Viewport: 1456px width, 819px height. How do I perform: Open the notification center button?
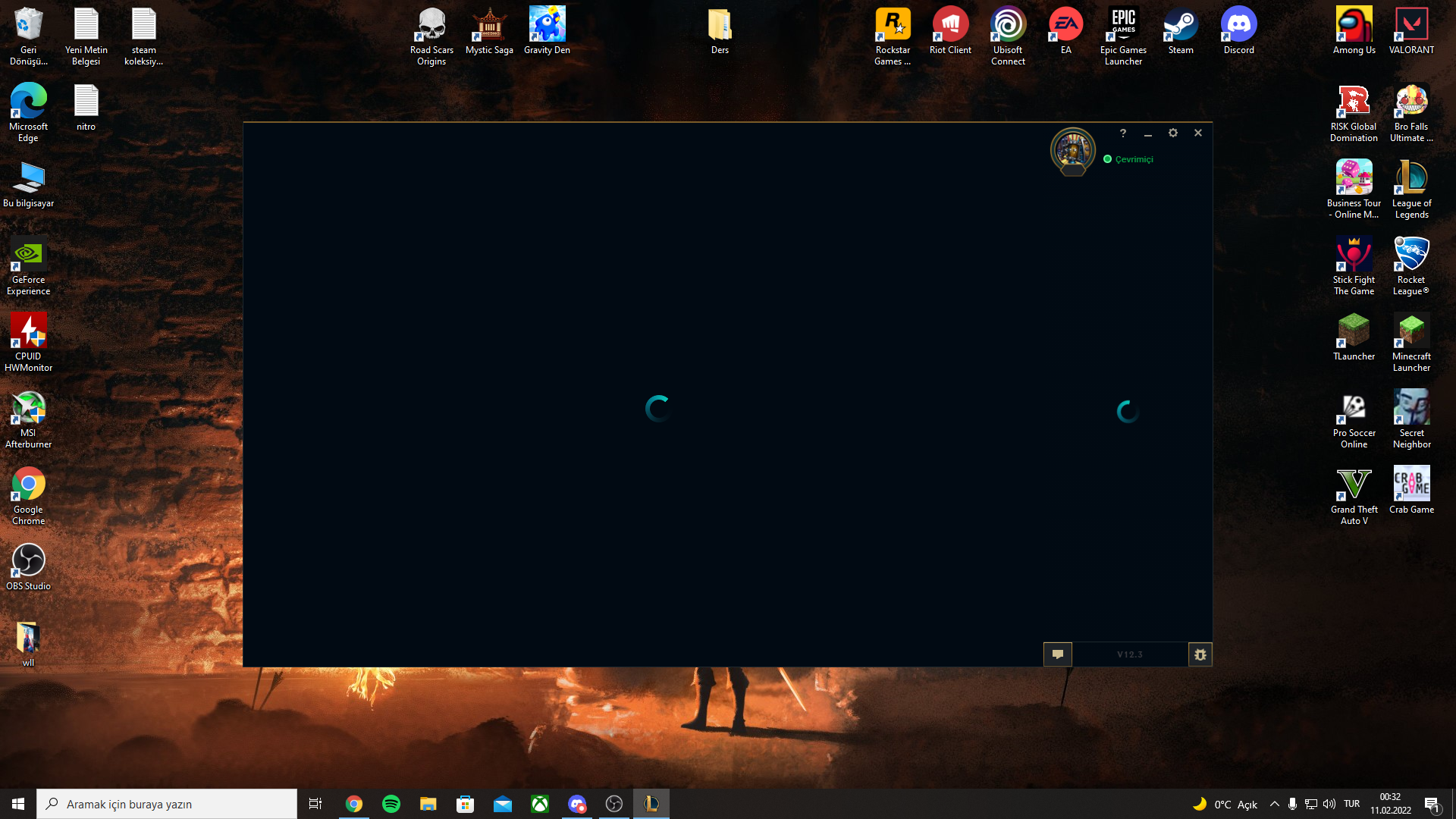coord(1432,804)
